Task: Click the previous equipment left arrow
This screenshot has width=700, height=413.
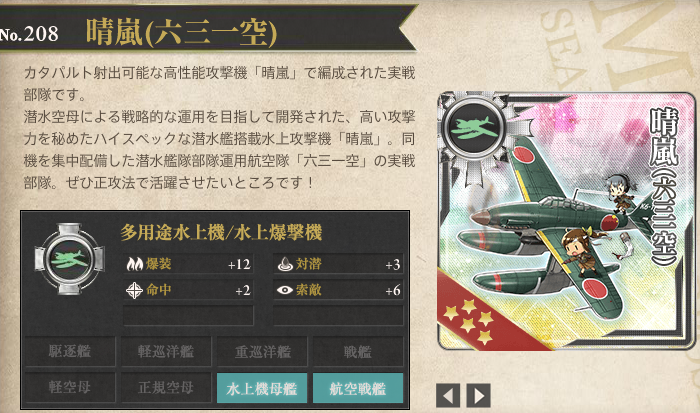Action: click(x=448, y=395)
